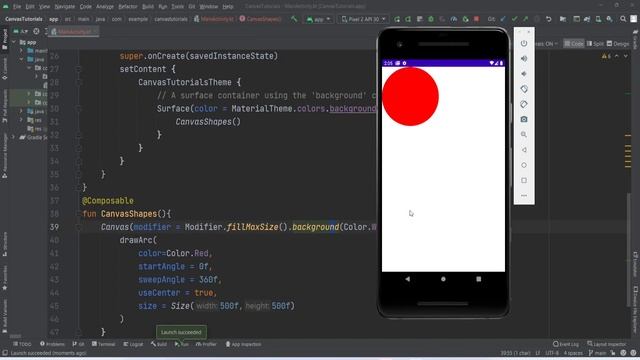The width and height of the screenshot is (640, 360).
Task: Click the Make Project hammer icon
Action: pyautogui.click(x=294, y=19)
